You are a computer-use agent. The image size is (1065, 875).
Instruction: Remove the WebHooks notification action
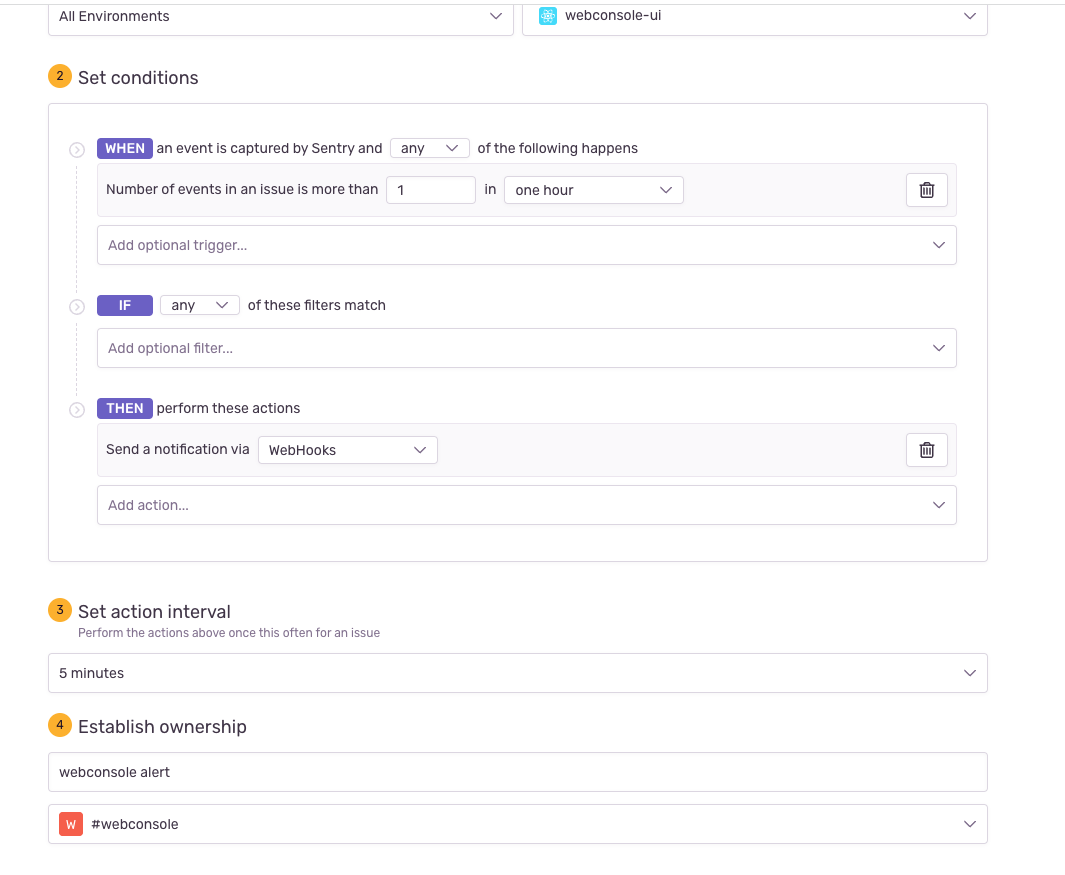(926, 449)
